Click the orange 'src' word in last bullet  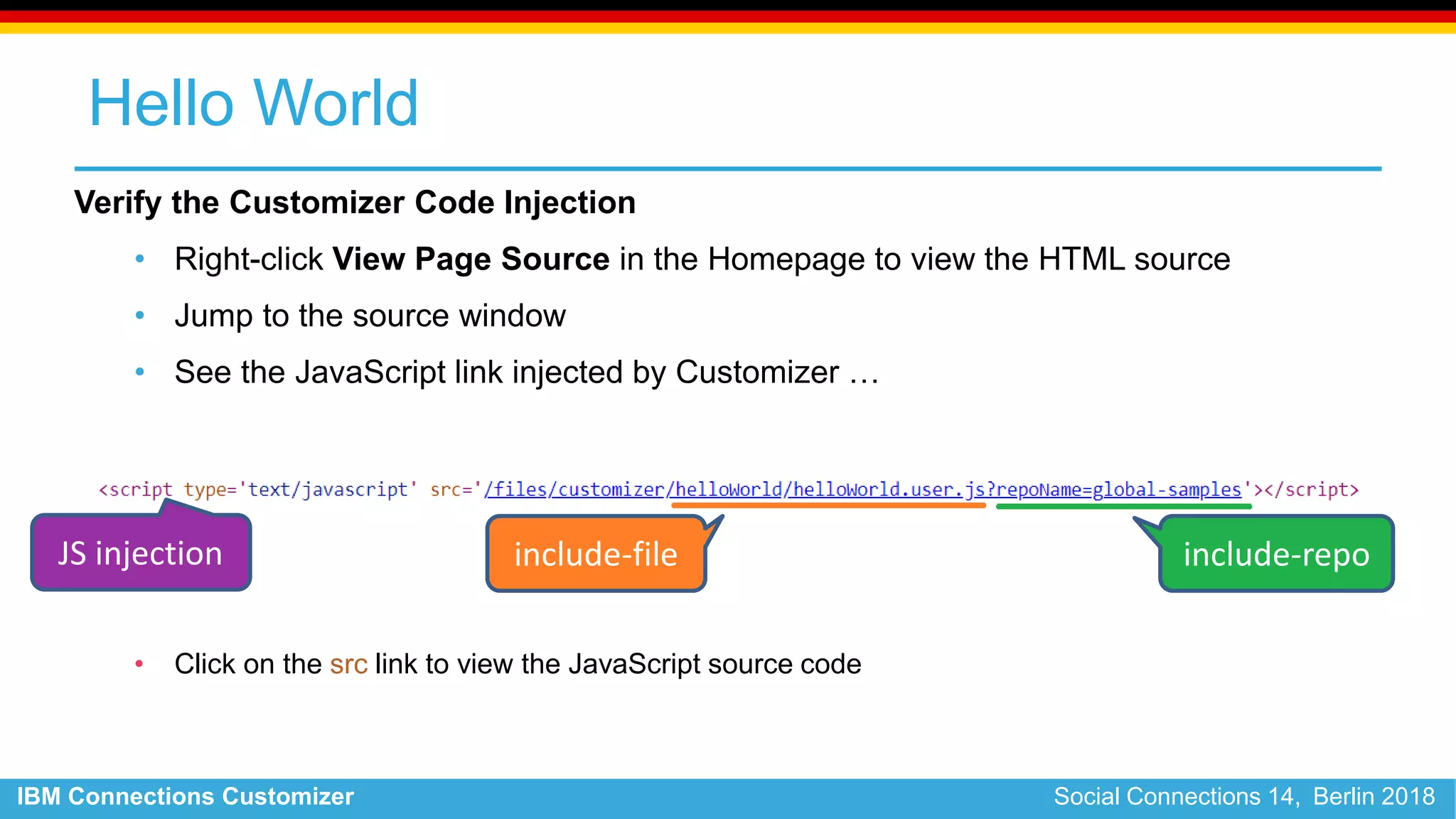click(x=348, y=664)
